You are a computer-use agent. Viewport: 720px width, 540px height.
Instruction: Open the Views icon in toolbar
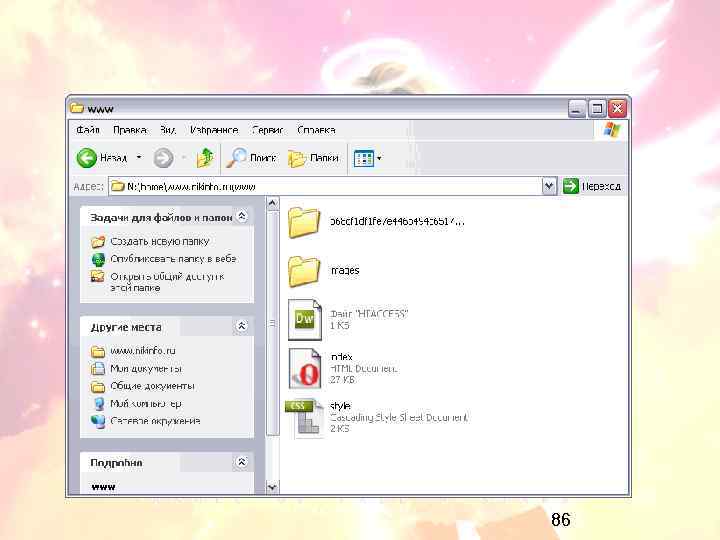[x=364, y=158]
